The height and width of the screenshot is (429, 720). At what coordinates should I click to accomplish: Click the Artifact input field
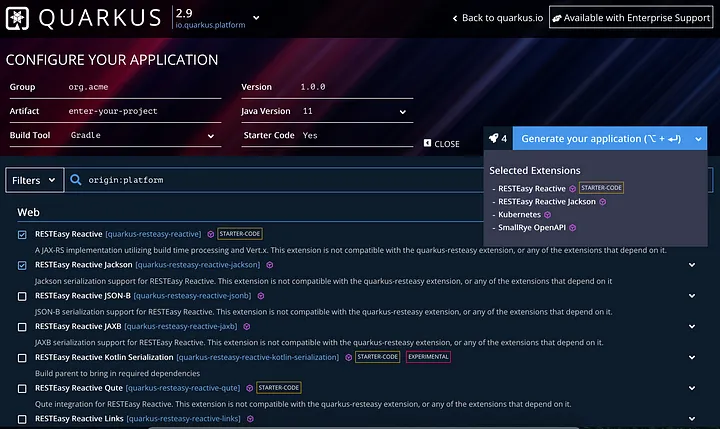click(144, 111)
